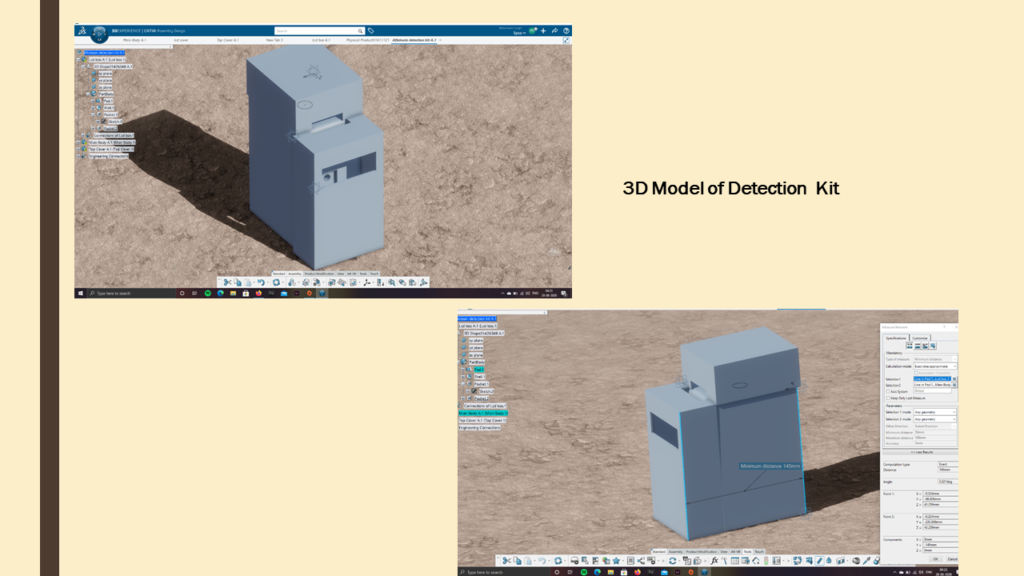Open the green user avatar in the top window header
Image resolution: width=1024 pixels, height=576 pixels.
(532, 31)
